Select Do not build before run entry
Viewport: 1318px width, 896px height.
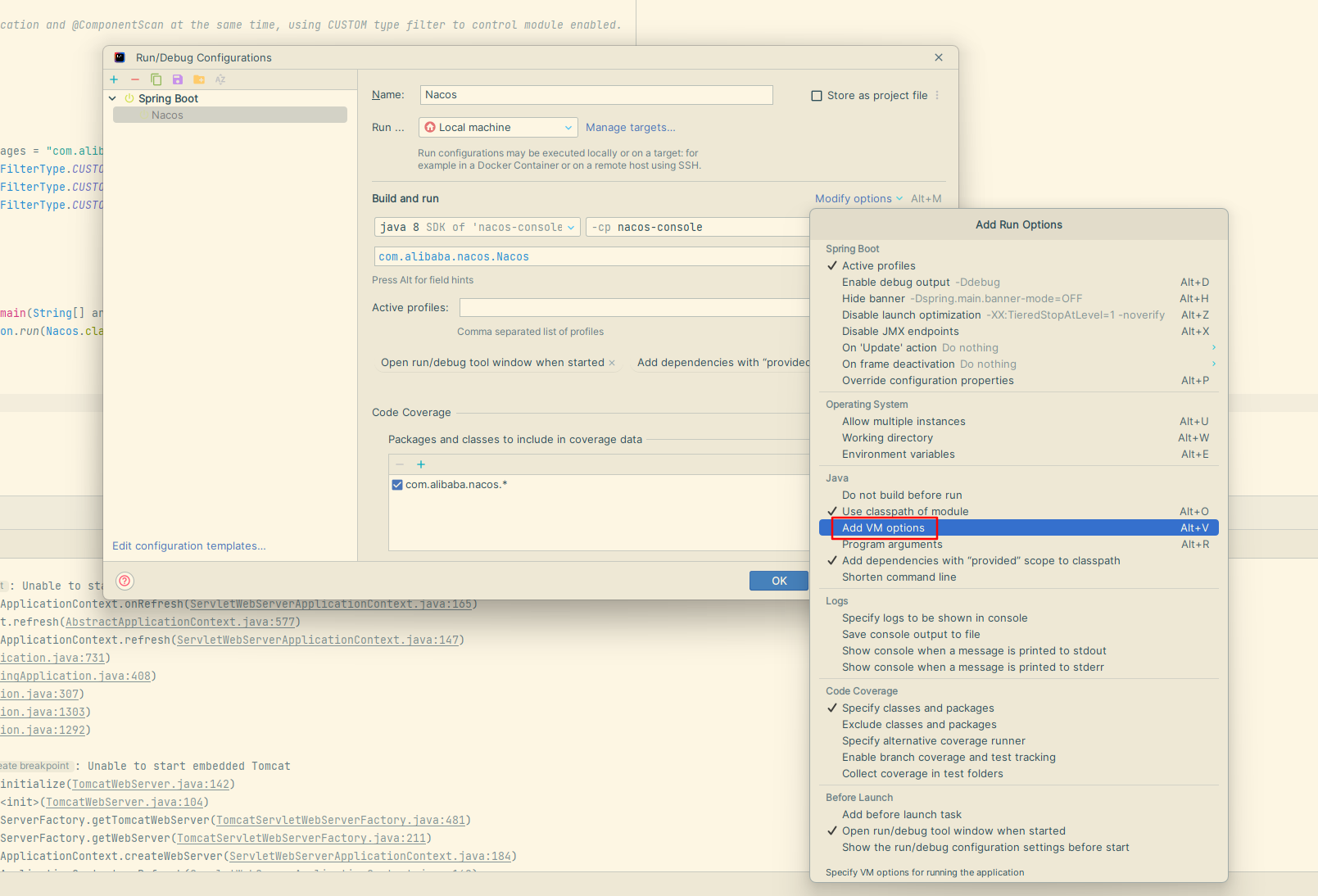(1019, 495)
